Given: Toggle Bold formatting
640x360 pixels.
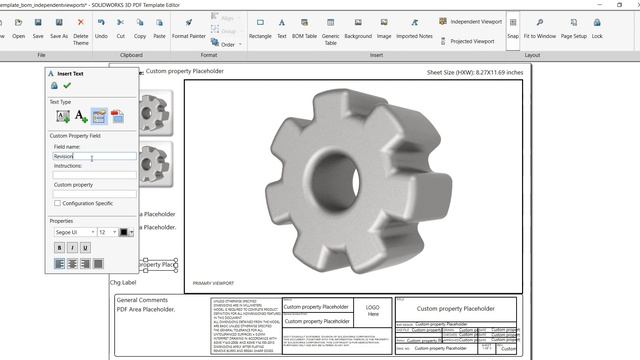Looking at the screenshot, I should 59,248.
